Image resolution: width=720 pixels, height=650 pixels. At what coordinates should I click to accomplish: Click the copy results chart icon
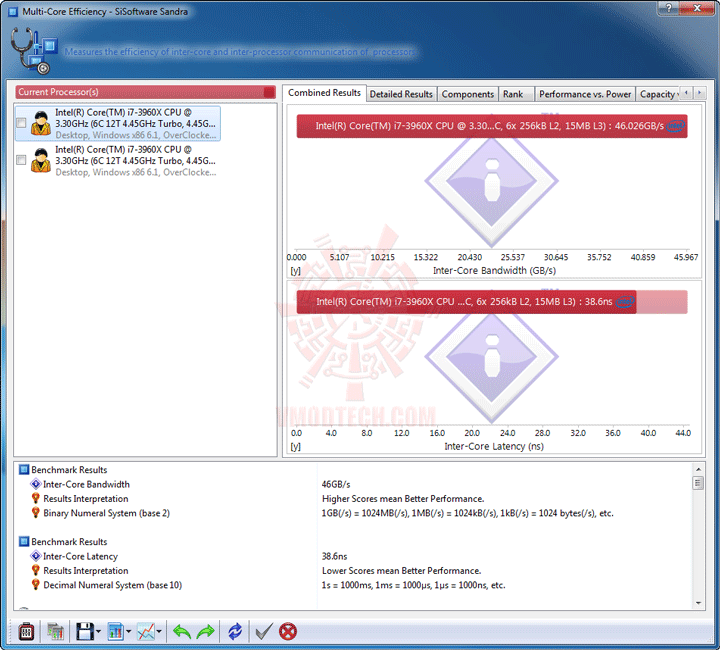(56, 632)
